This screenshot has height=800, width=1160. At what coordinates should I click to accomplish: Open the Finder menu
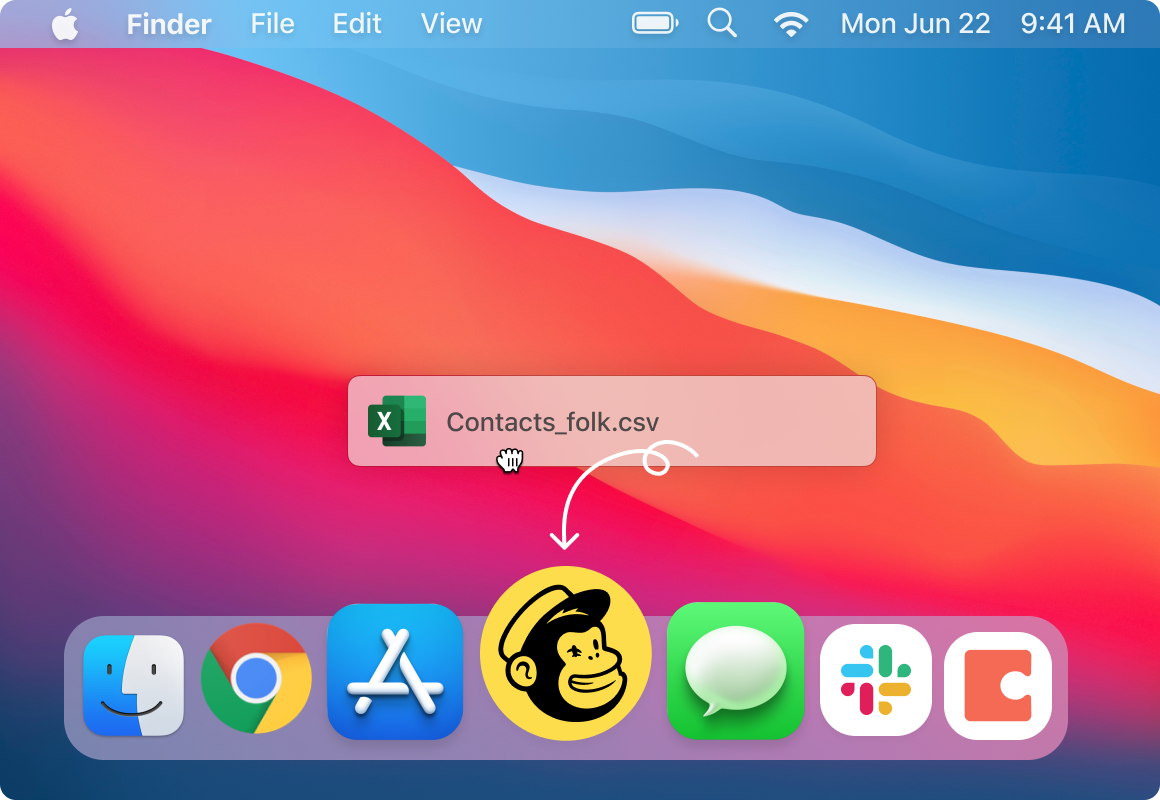pos(169,24)
